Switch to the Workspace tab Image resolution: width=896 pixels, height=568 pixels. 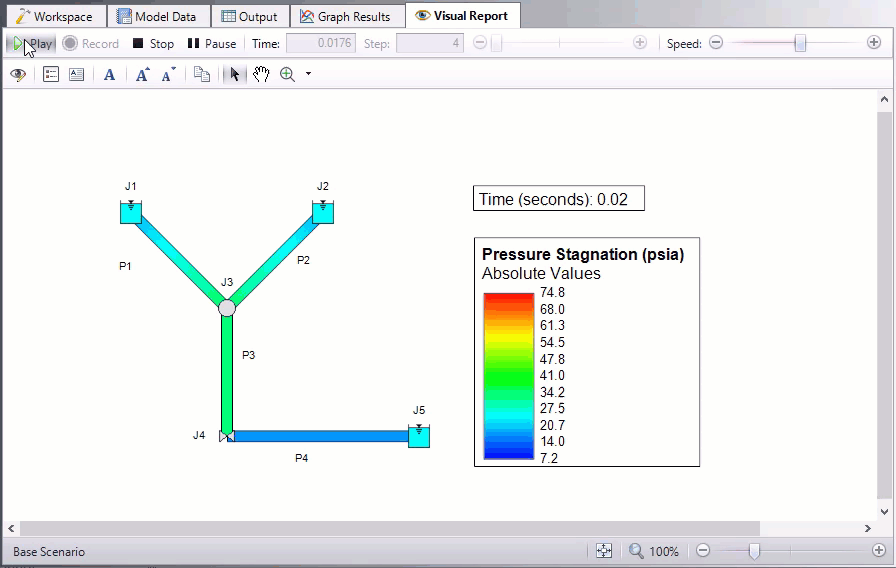(54, 16)
